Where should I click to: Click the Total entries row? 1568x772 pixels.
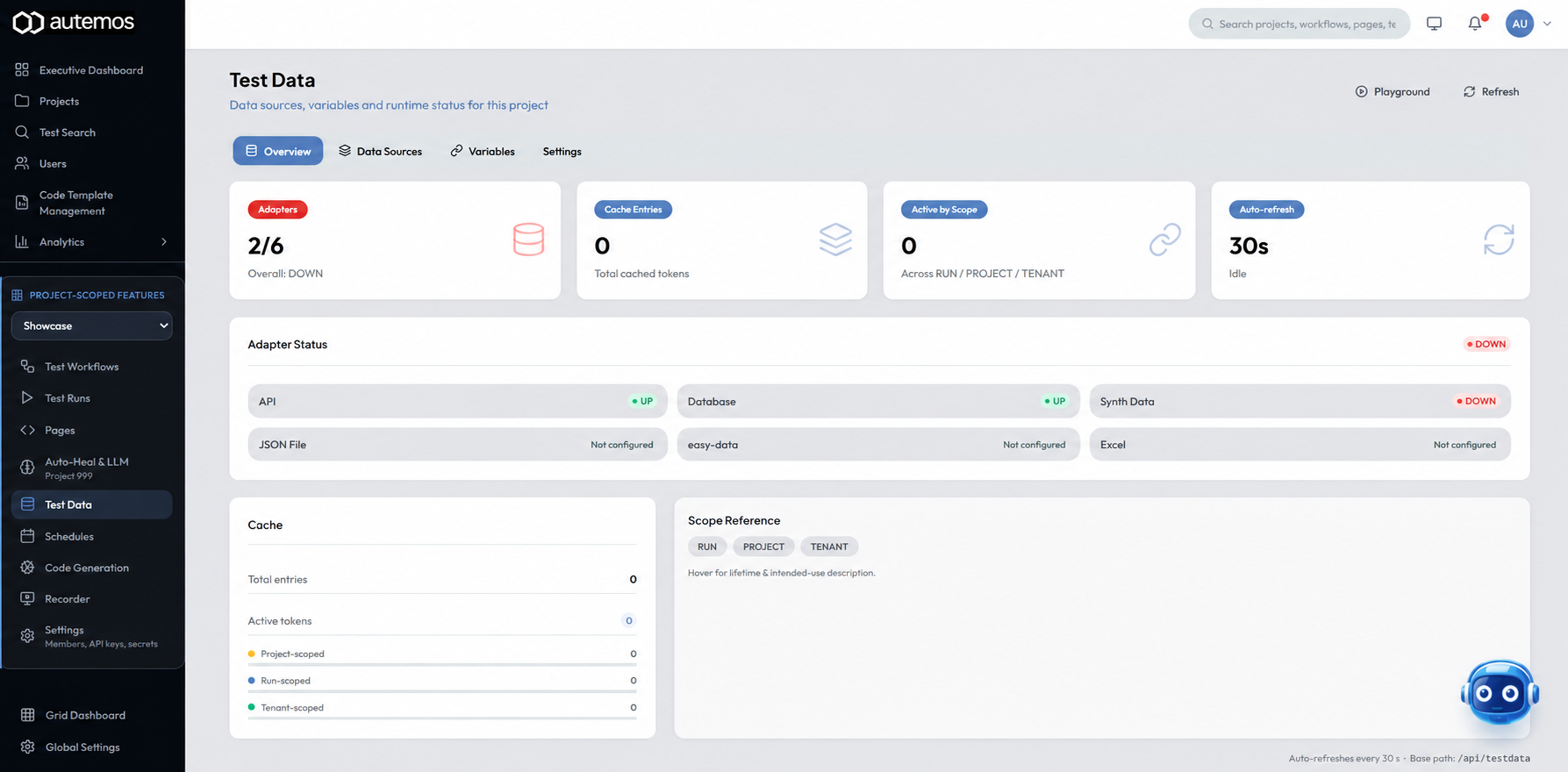tap(442, 579)
